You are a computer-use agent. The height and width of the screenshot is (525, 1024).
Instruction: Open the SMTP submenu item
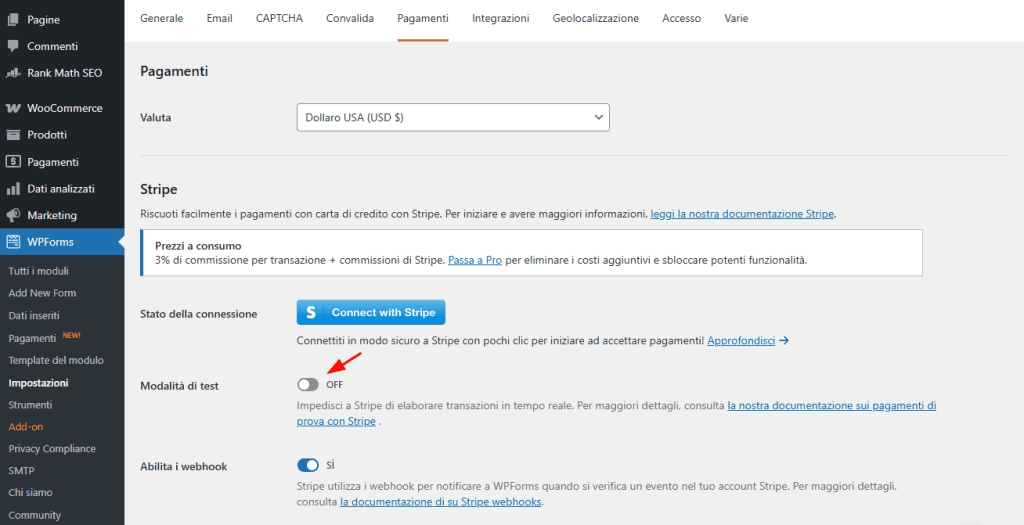click(22, 471)
